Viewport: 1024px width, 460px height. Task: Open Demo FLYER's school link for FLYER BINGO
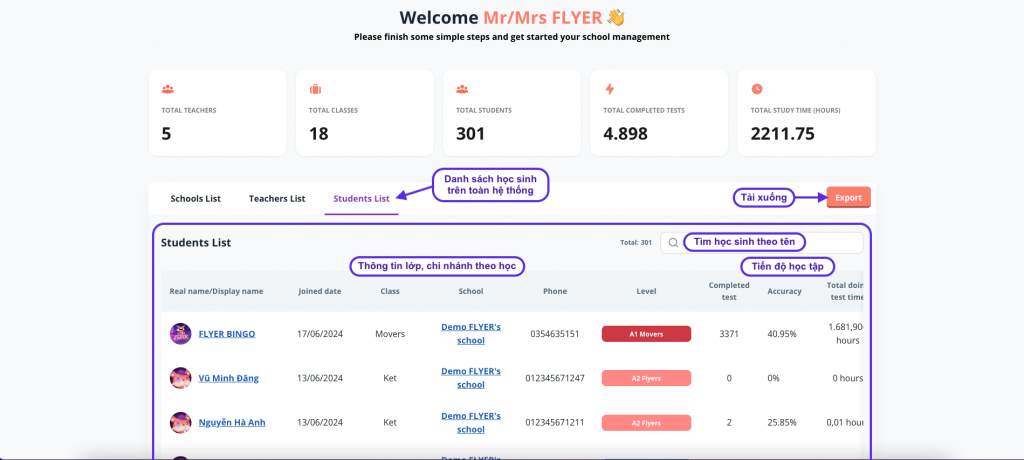point(471,334)
